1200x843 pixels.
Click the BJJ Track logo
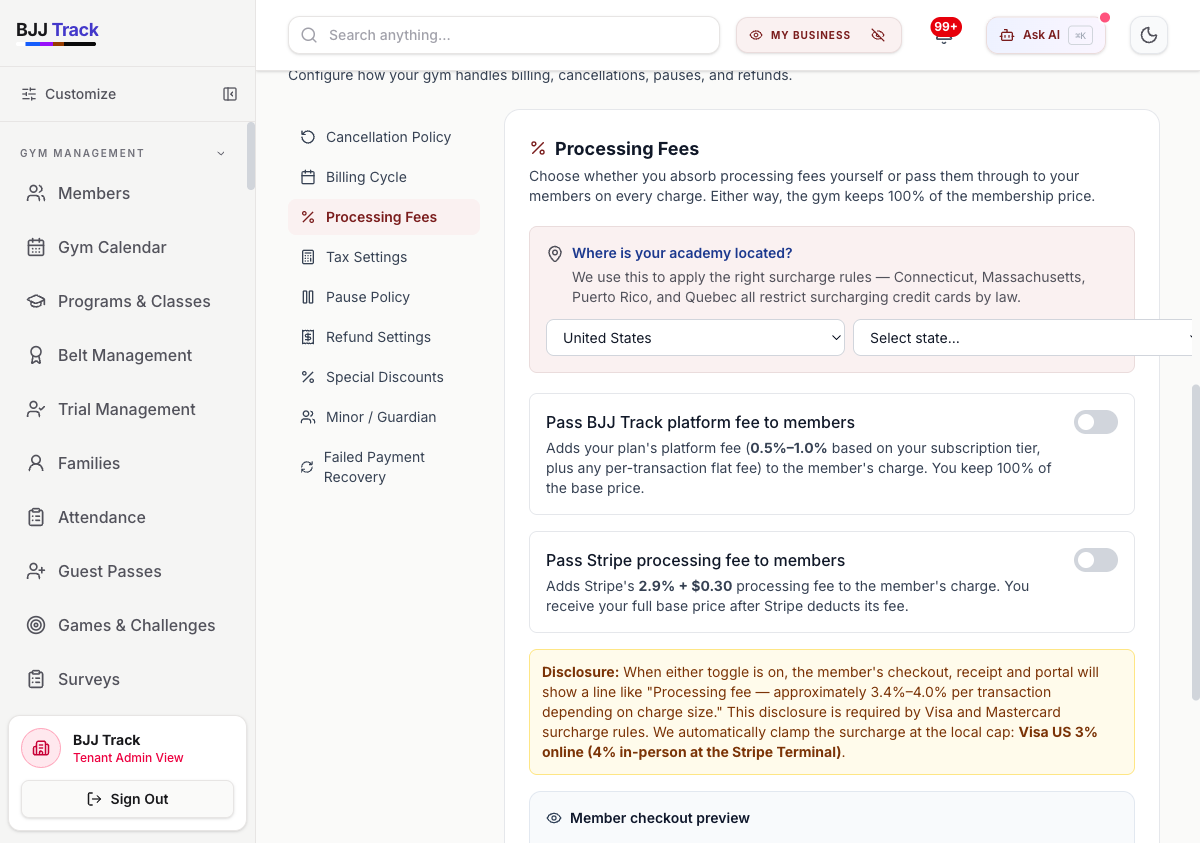point(57,32)
